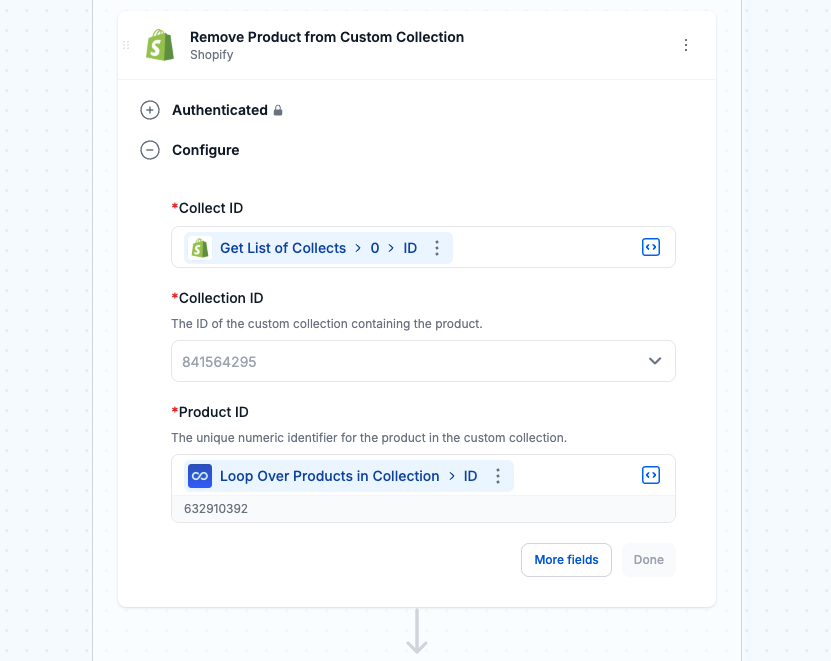The image size is (831, 661).
Task: Click the More fields button
Action: point(566,560)
